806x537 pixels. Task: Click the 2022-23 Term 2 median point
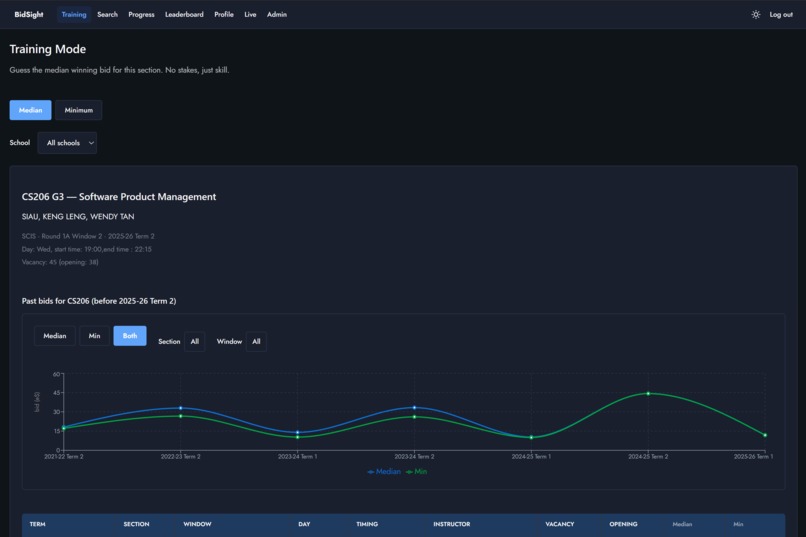pyautogui.click(x=180, y=408)
